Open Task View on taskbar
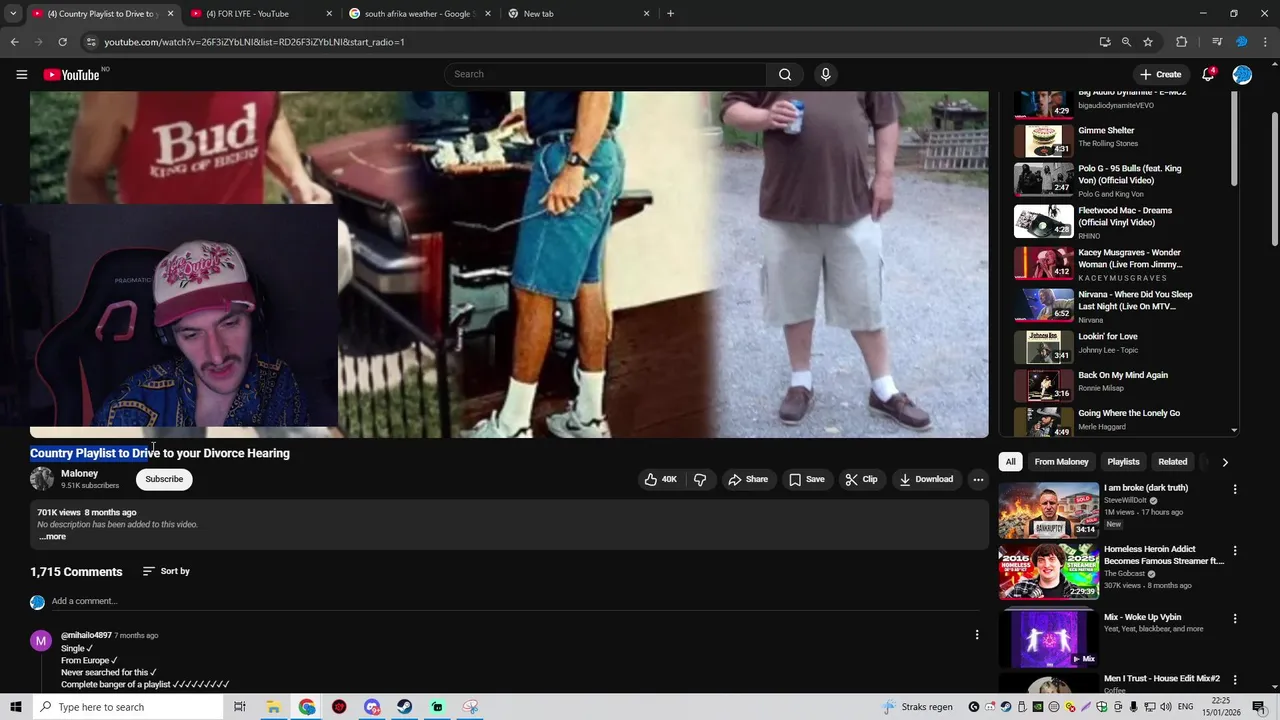Viewport: 1280px width, 720px height. pyautogui.click(x=240, y=707)
